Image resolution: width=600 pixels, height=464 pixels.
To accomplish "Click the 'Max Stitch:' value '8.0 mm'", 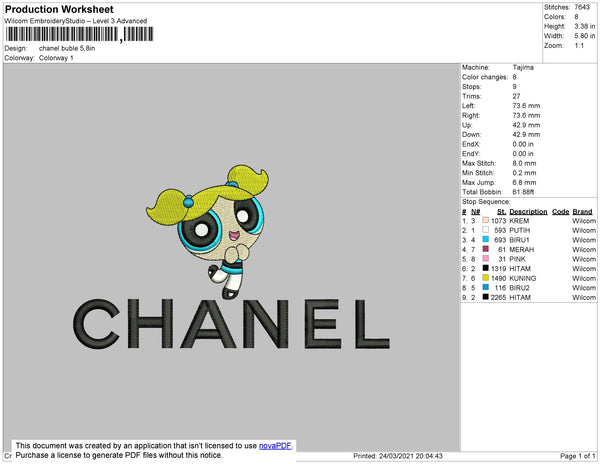I will click(524, 163).
